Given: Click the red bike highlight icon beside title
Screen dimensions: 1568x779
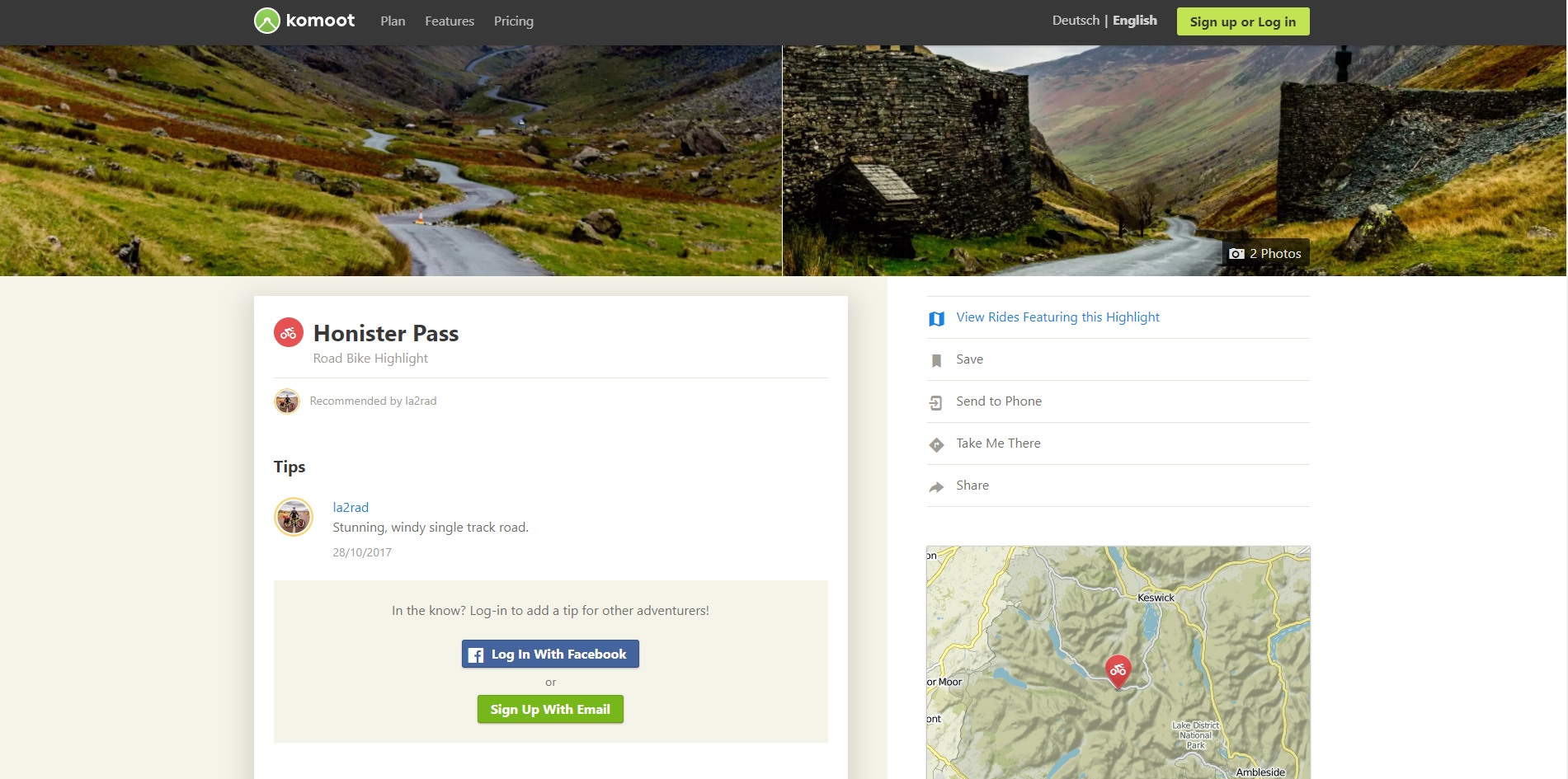Looking at the screenshot, I should point(288,333).
